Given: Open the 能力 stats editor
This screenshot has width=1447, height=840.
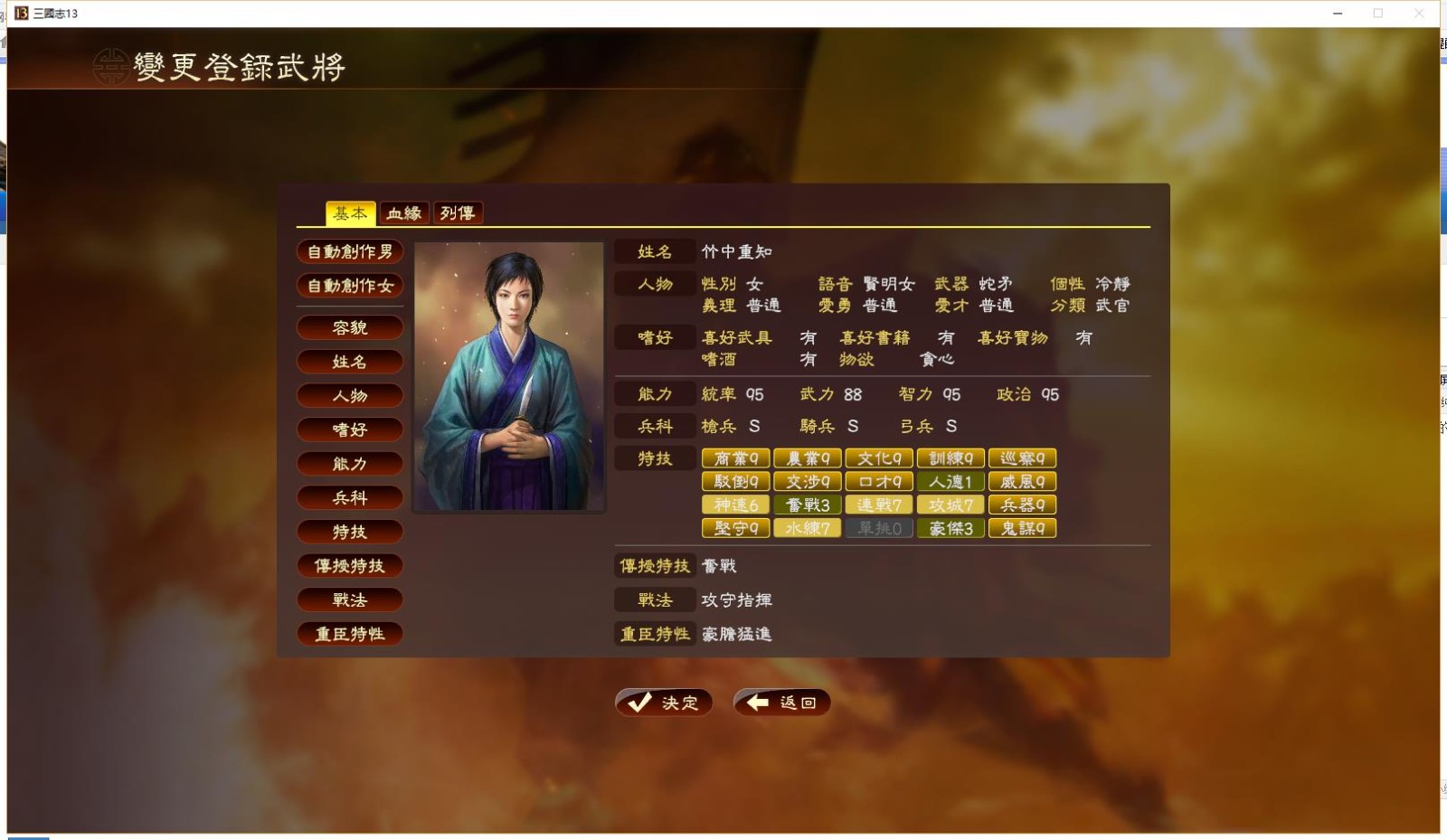Looking at the screenshot, I should pos(350,464).
